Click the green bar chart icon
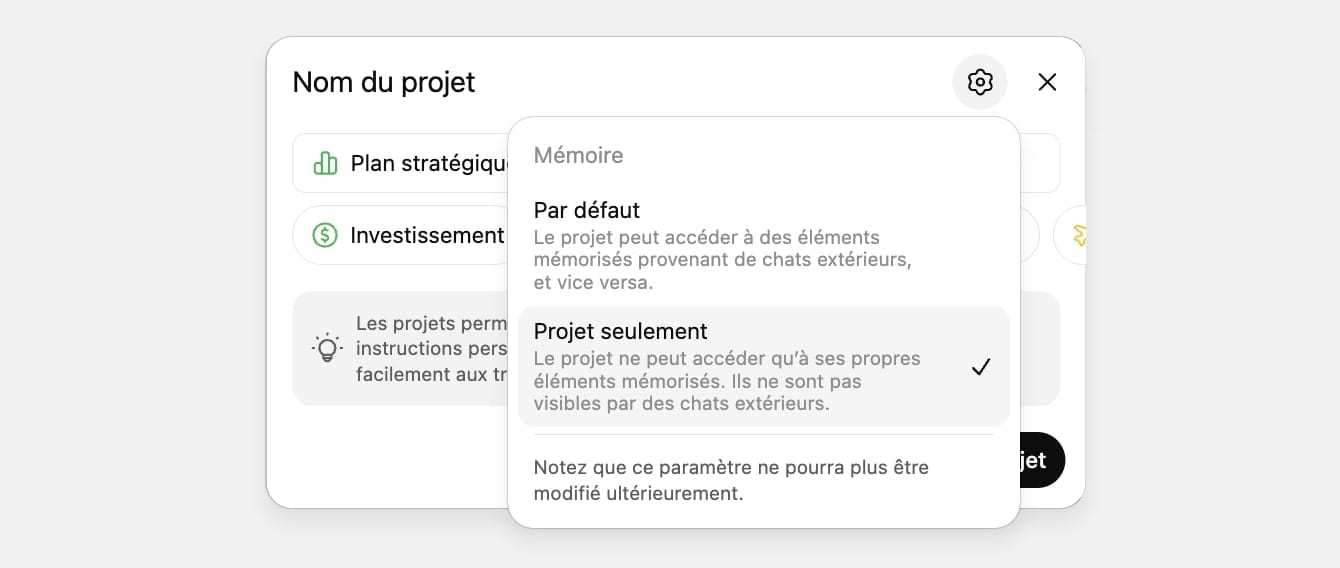Image resolution: width=1340 pixels, height=568 pixels. click(x=325, y=163)
